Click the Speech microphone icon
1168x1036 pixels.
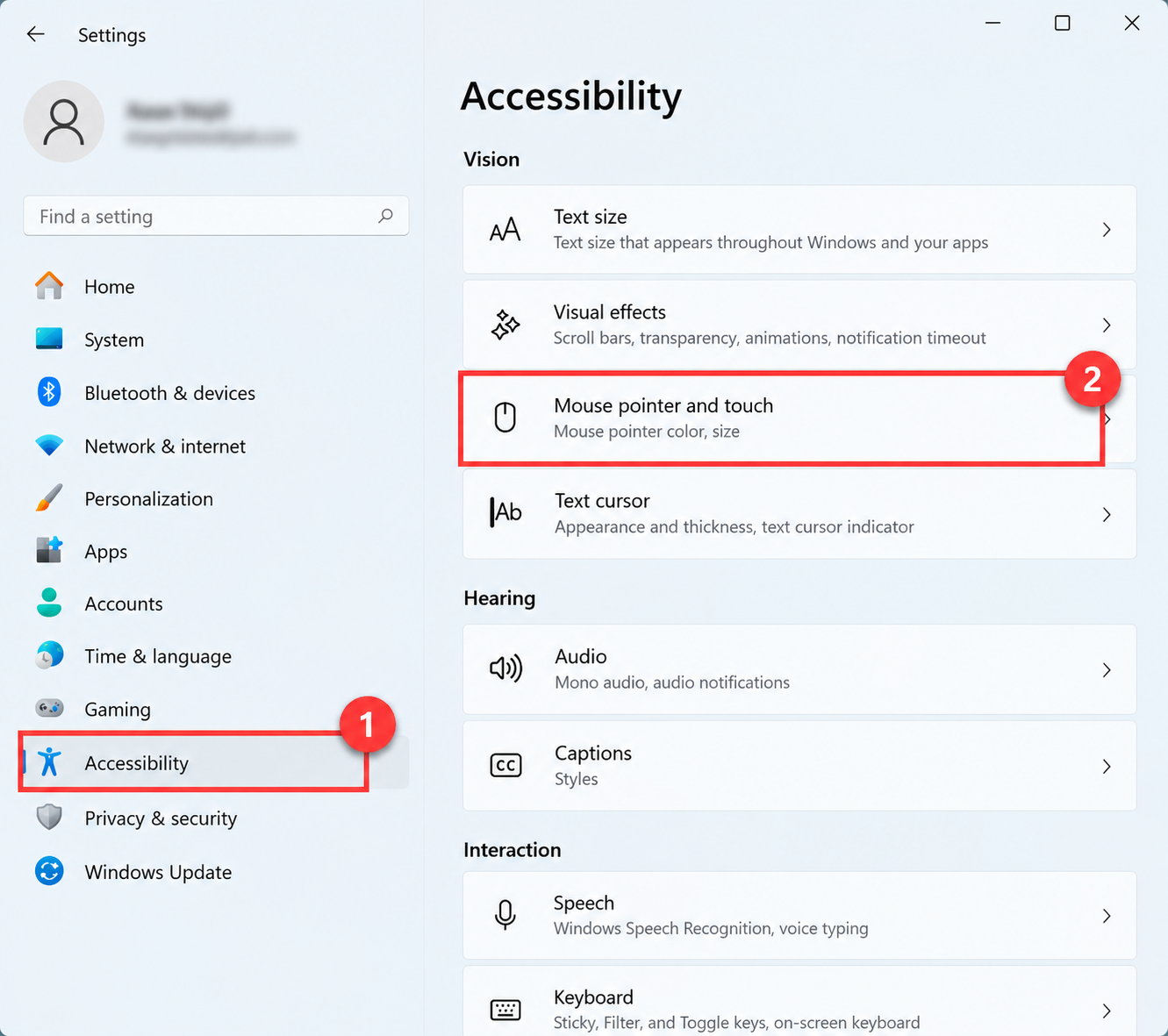505,915
